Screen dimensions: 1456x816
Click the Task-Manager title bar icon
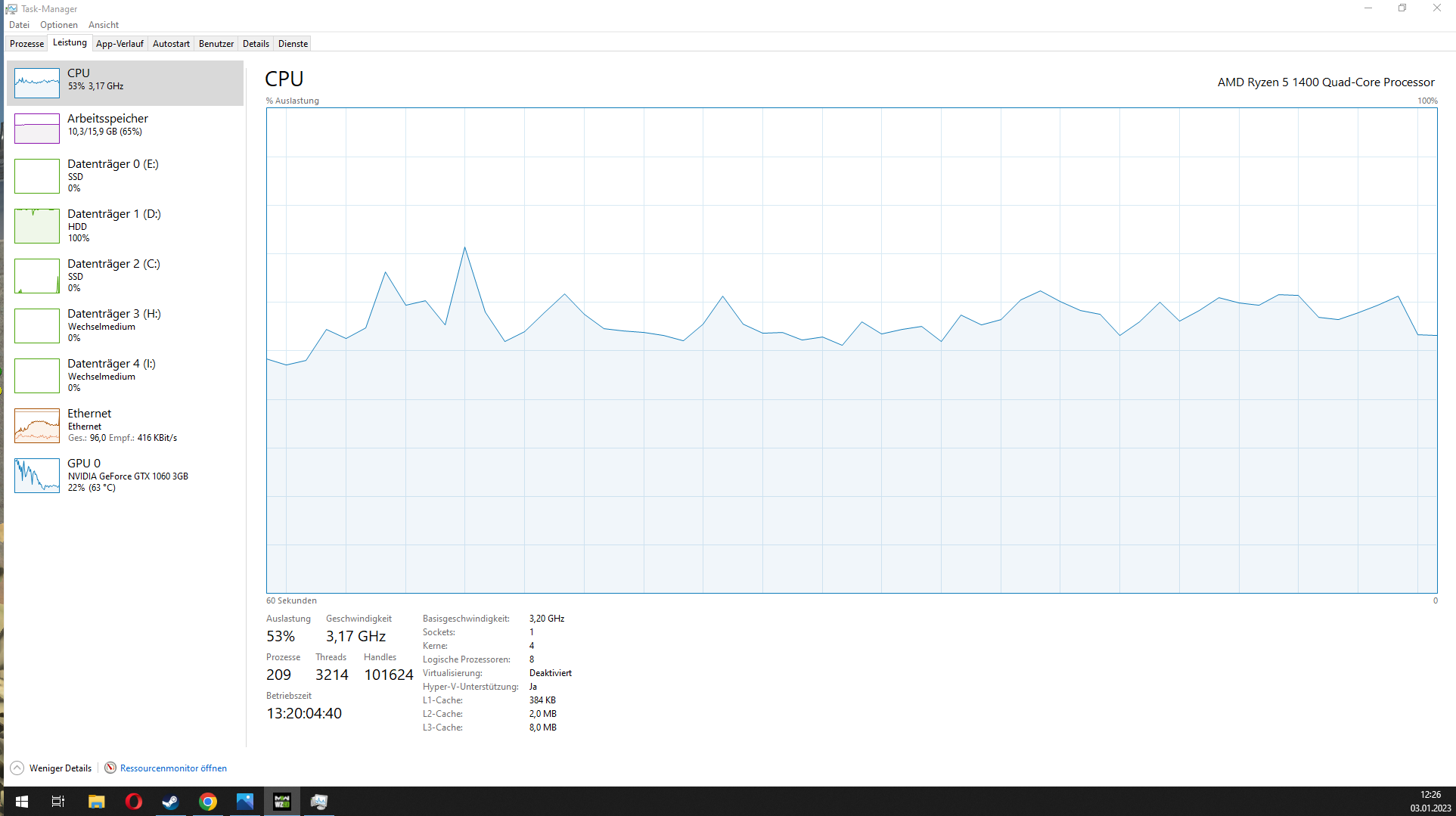11,9
